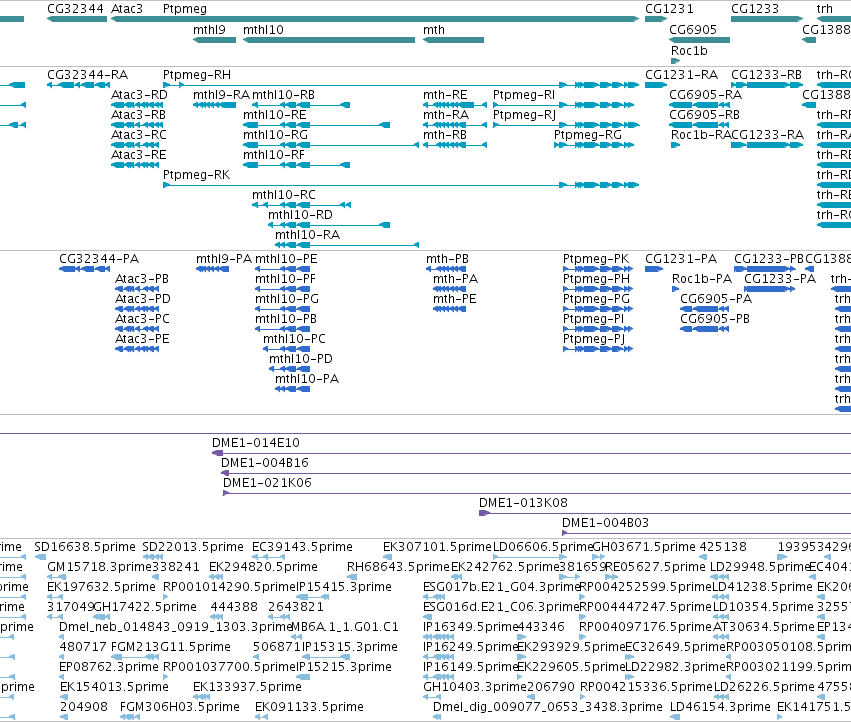The image size is (851, 722).
Task: Click transcript Atac3-RE
Action: click(x=138, y=155)
